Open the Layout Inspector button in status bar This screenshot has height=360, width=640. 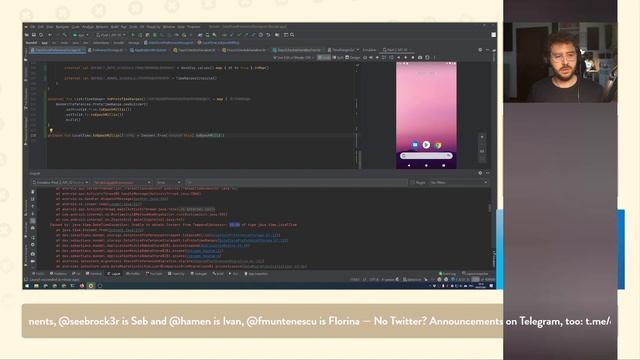pos(476,273)
